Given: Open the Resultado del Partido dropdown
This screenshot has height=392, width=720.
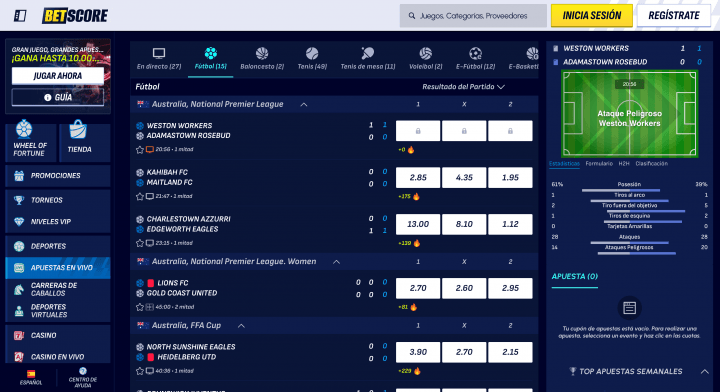Looking at the screenshot, I should tap(463, 87).
